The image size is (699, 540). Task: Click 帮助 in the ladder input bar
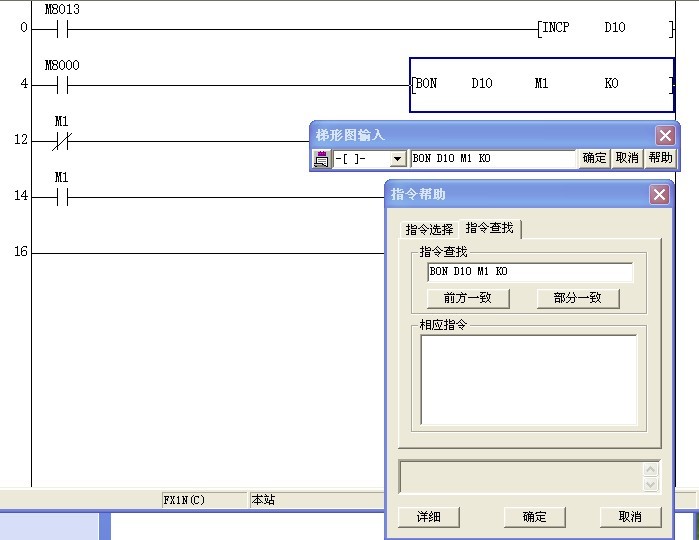click(660, 158)
